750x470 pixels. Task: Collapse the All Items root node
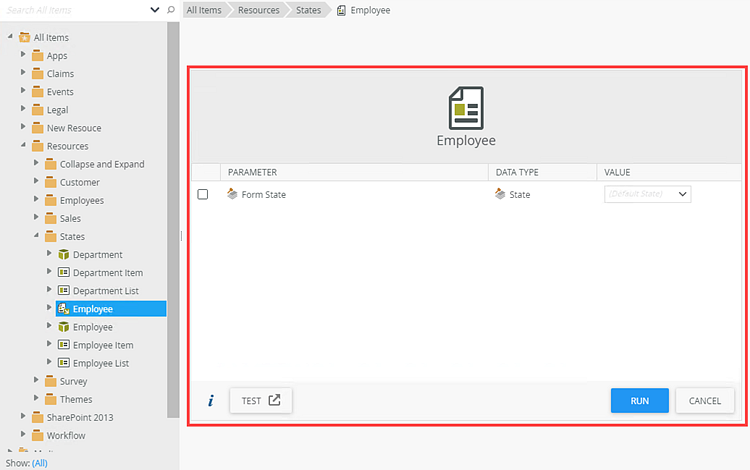tap(10, 36)
